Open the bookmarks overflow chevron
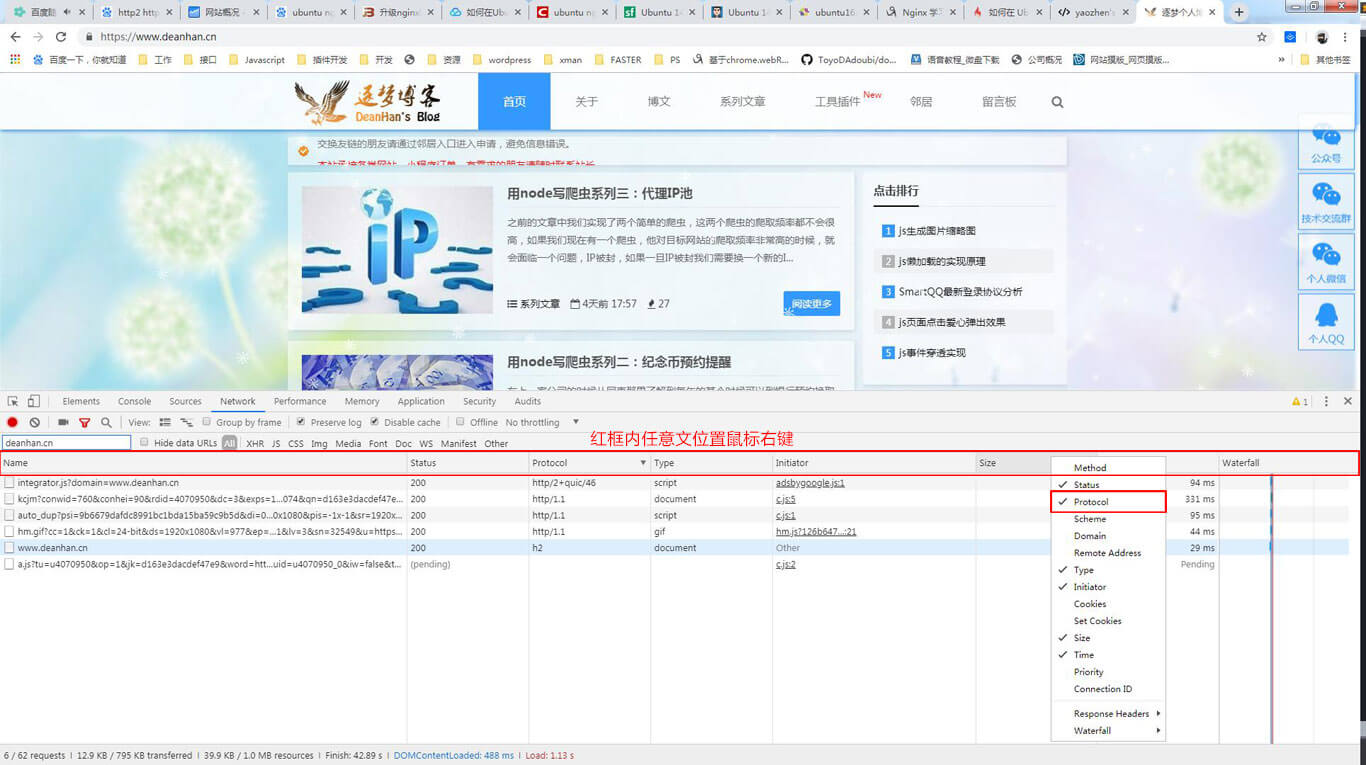This screenshot has height=765, width=1366. tap(1281, 59)
